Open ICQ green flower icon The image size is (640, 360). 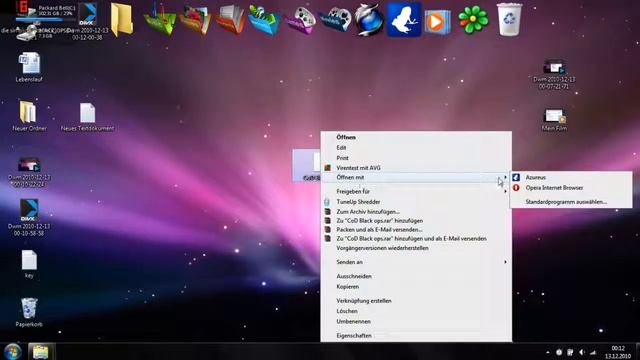pos(473,19)
